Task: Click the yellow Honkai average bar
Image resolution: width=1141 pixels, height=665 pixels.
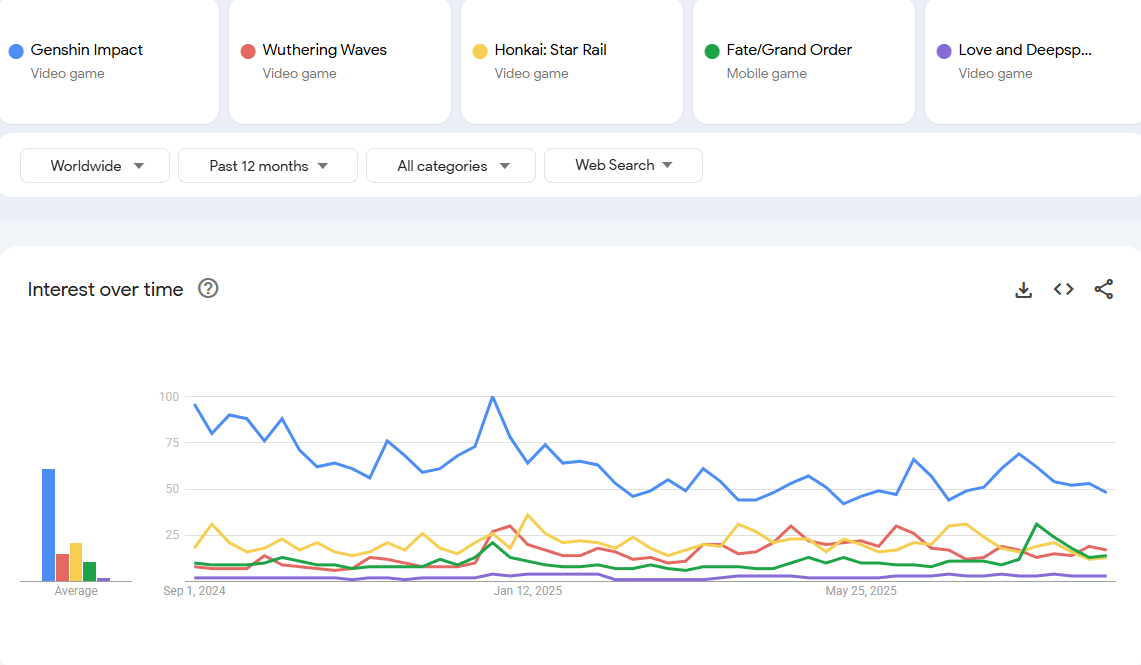Action: [x=76, y=562]
